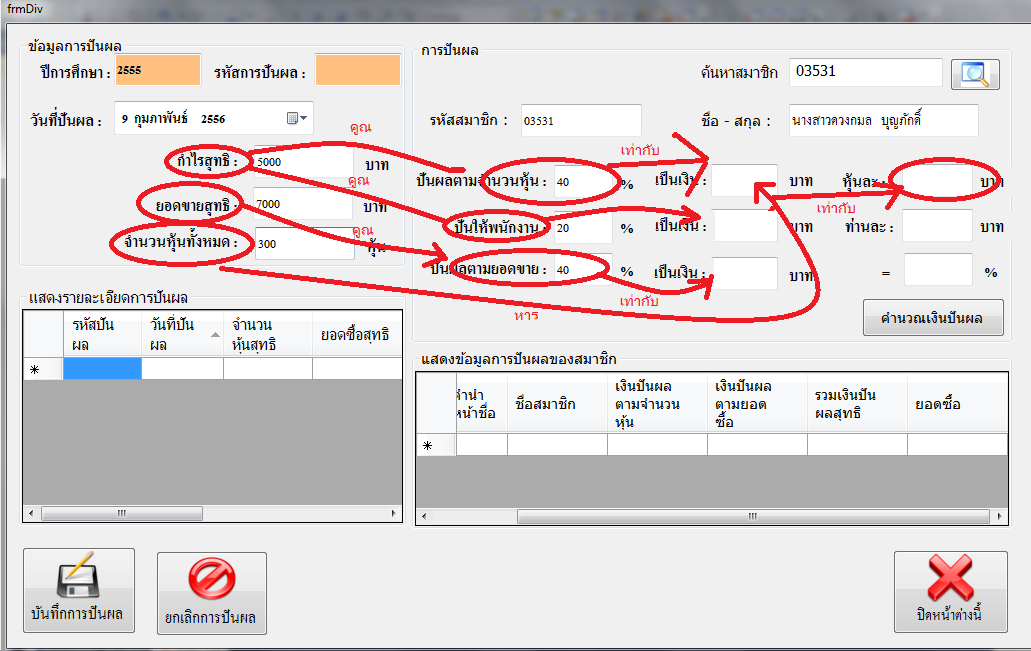Click the red prohibition cancel icon
The width and height of the screenshot is (1031, 651).
210,578
